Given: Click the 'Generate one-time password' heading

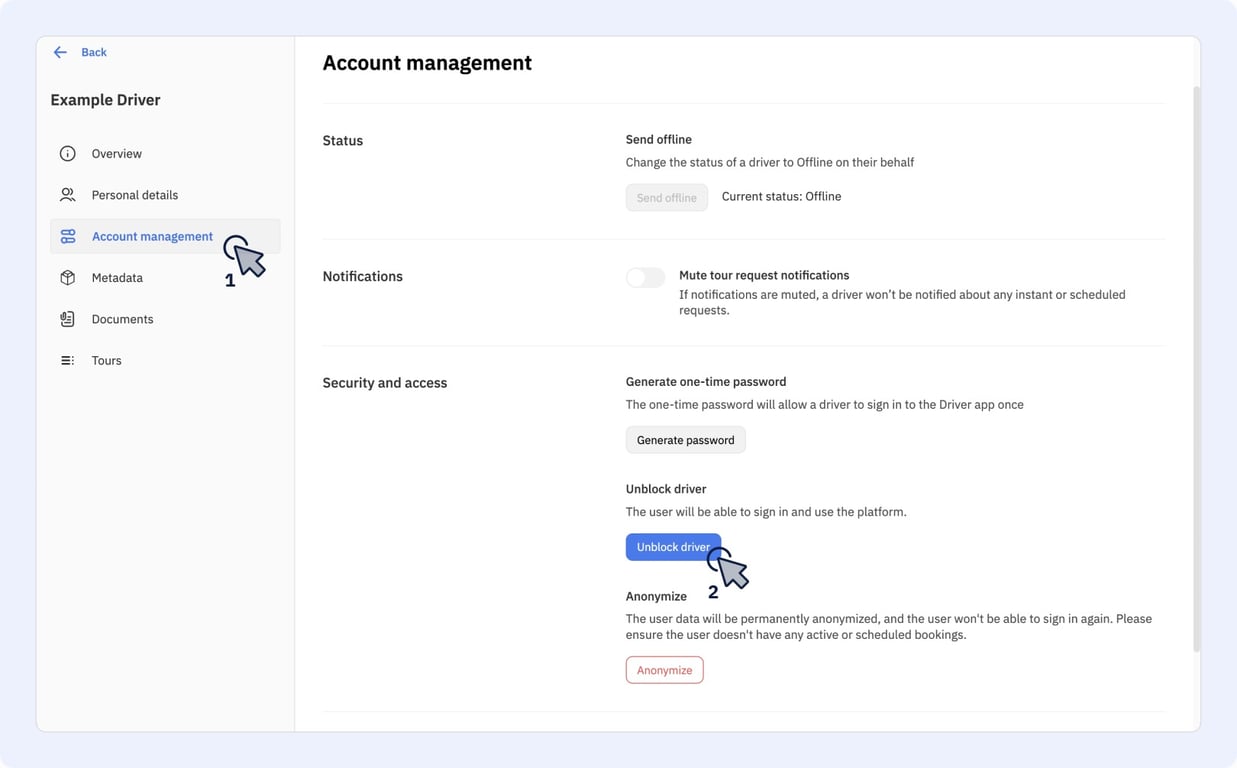Looking at the screenshot, I should point(706,382).
